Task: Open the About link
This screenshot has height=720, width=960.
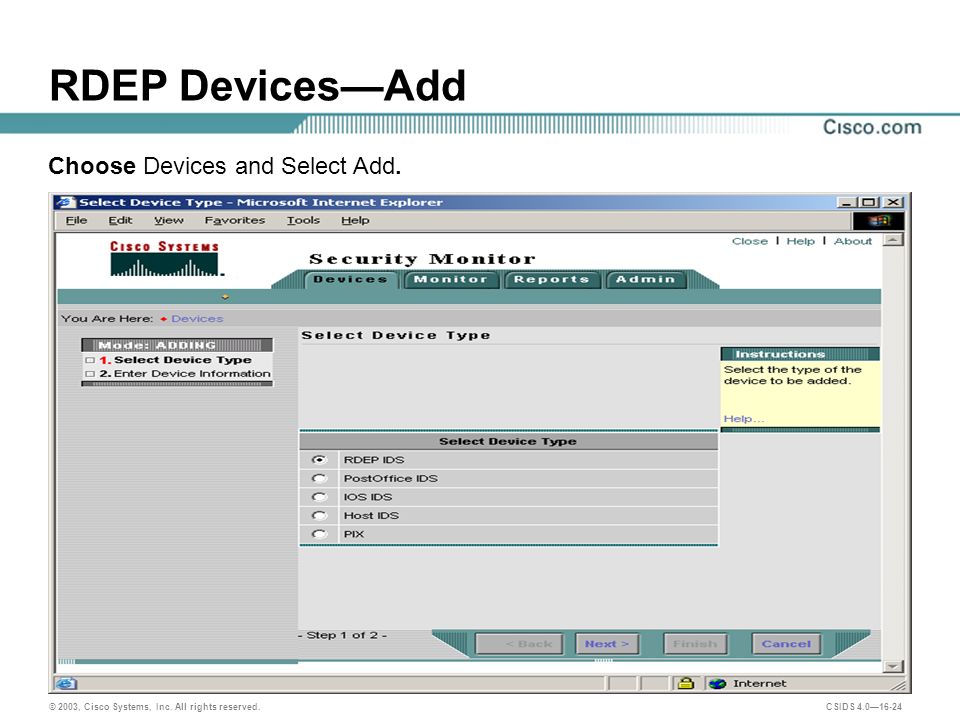Action: point(853,241)
